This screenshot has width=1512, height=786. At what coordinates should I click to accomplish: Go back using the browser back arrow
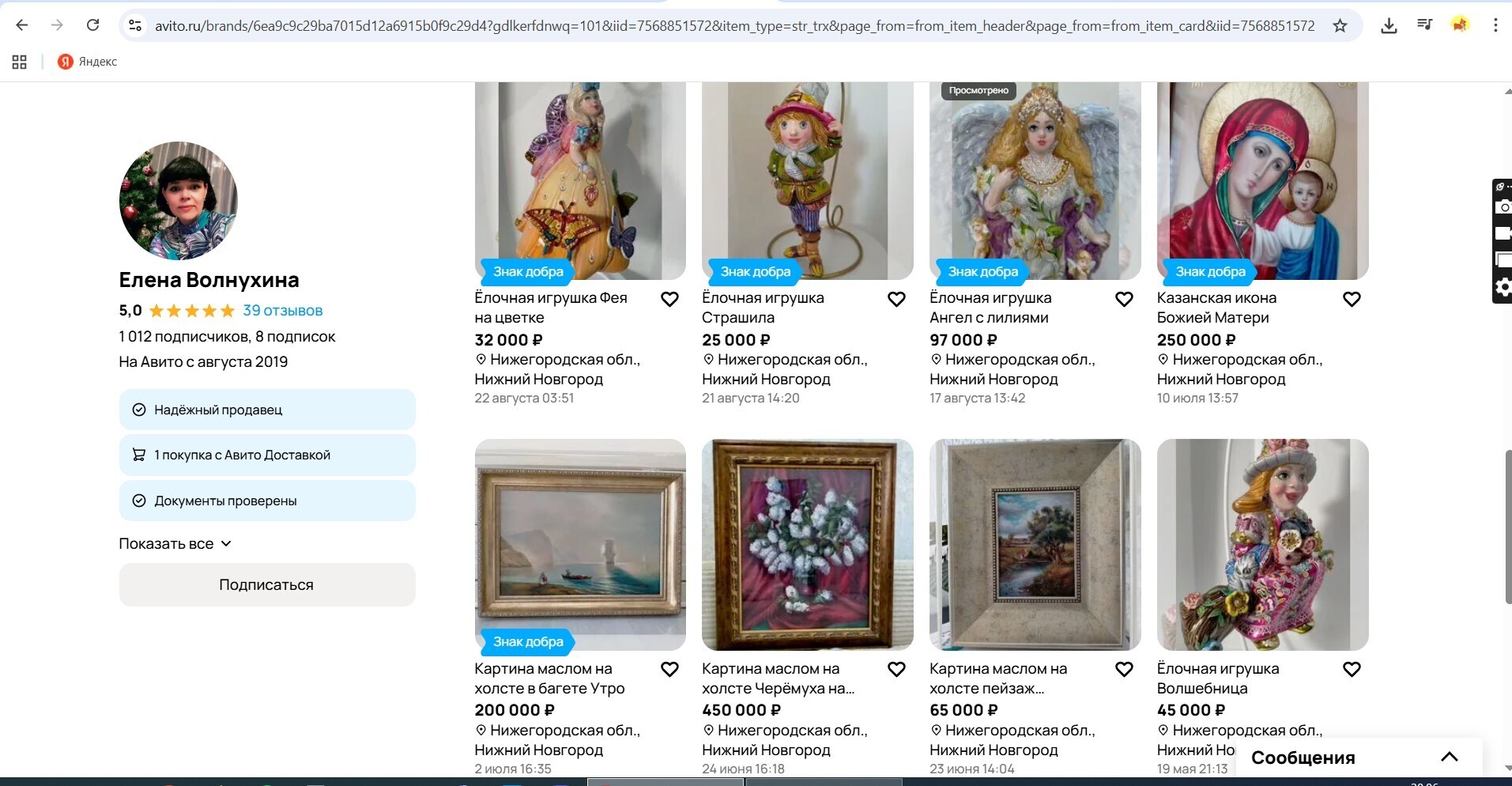pos(22,25)
